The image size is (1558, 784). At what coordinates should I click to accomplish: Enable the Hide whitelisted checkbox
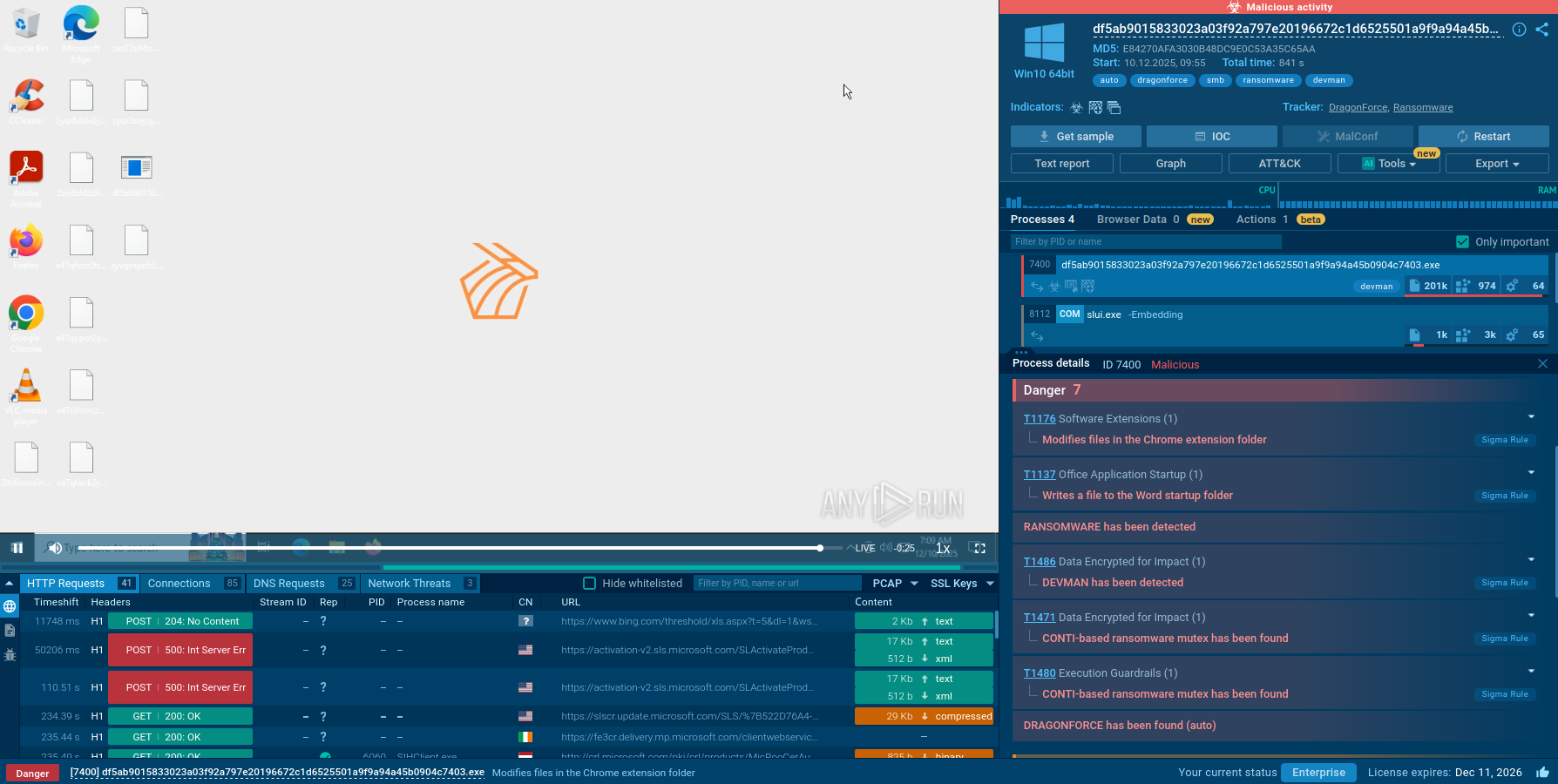pos(589,584)
